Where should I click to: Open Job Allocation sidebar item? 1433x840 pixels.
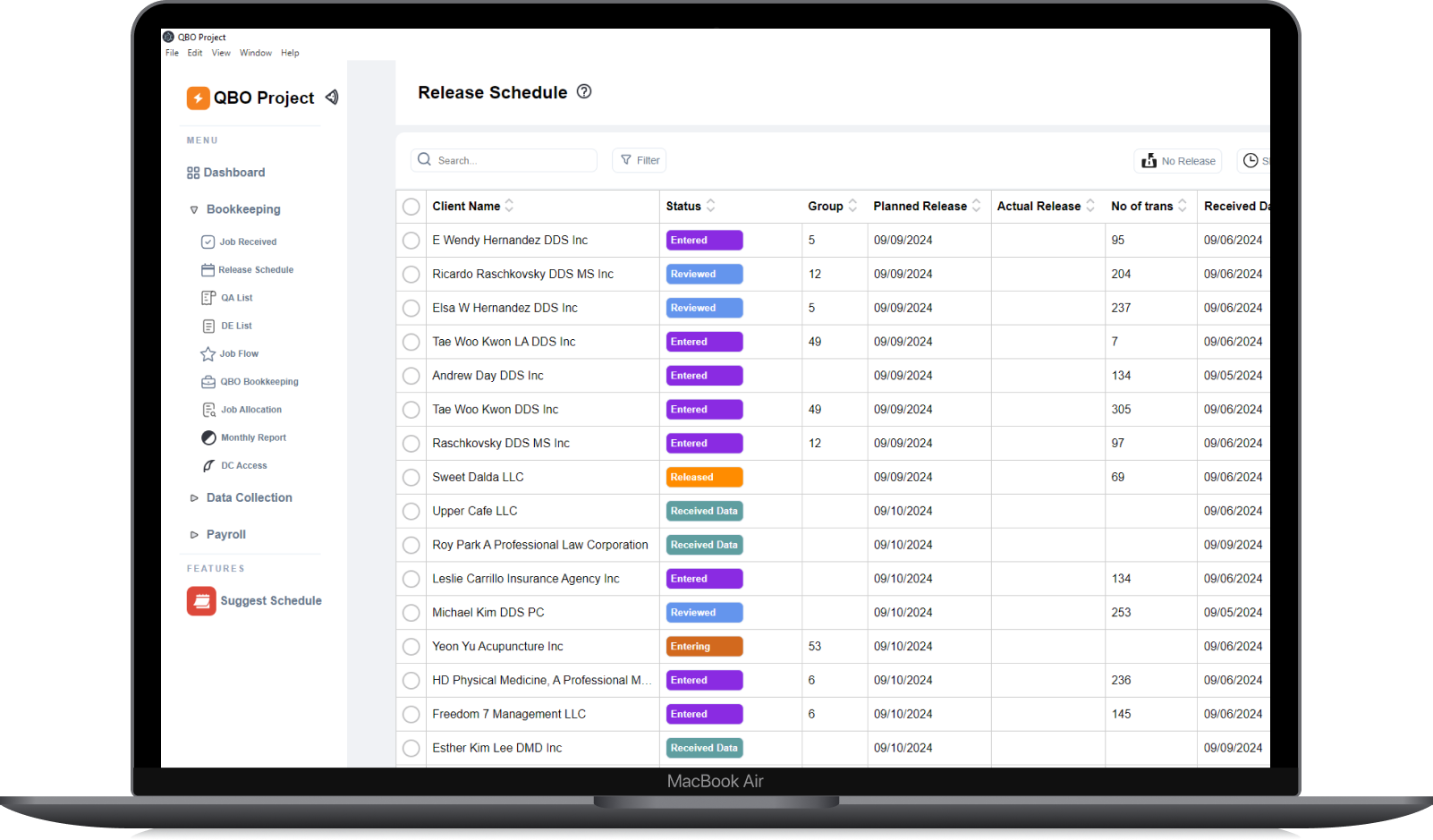pyautogui.click(x=250, y=410)
